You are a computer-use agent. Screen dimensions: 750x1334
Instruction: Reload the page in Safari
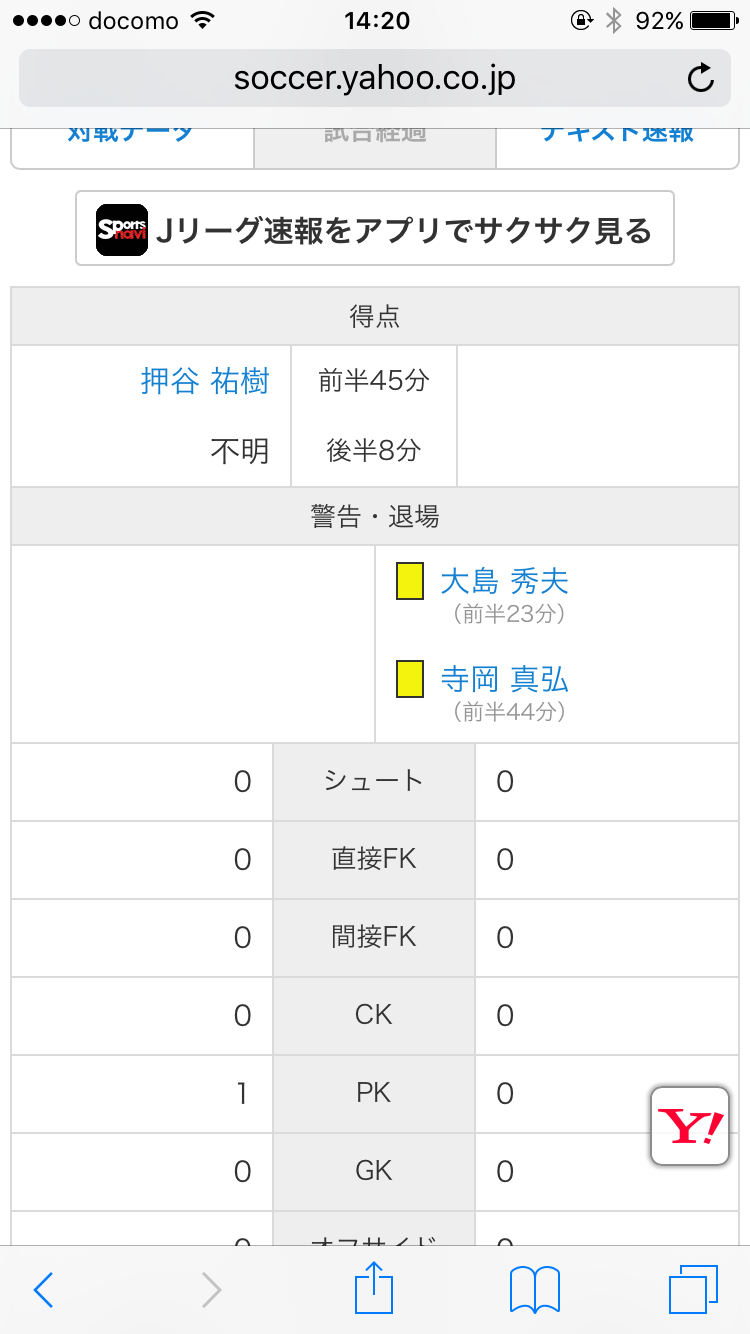point(701,78)
